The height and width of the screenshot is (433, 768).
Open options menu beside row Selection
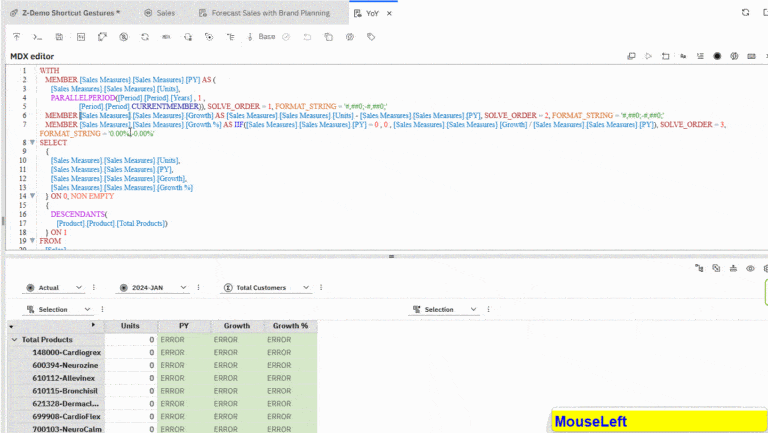(102, 310)
